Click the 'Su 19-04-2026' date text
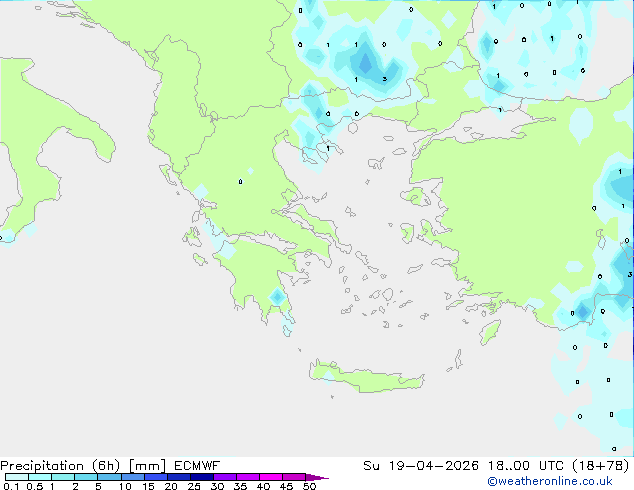This screenshot has height=490, width=634. (x=421, y=466)
